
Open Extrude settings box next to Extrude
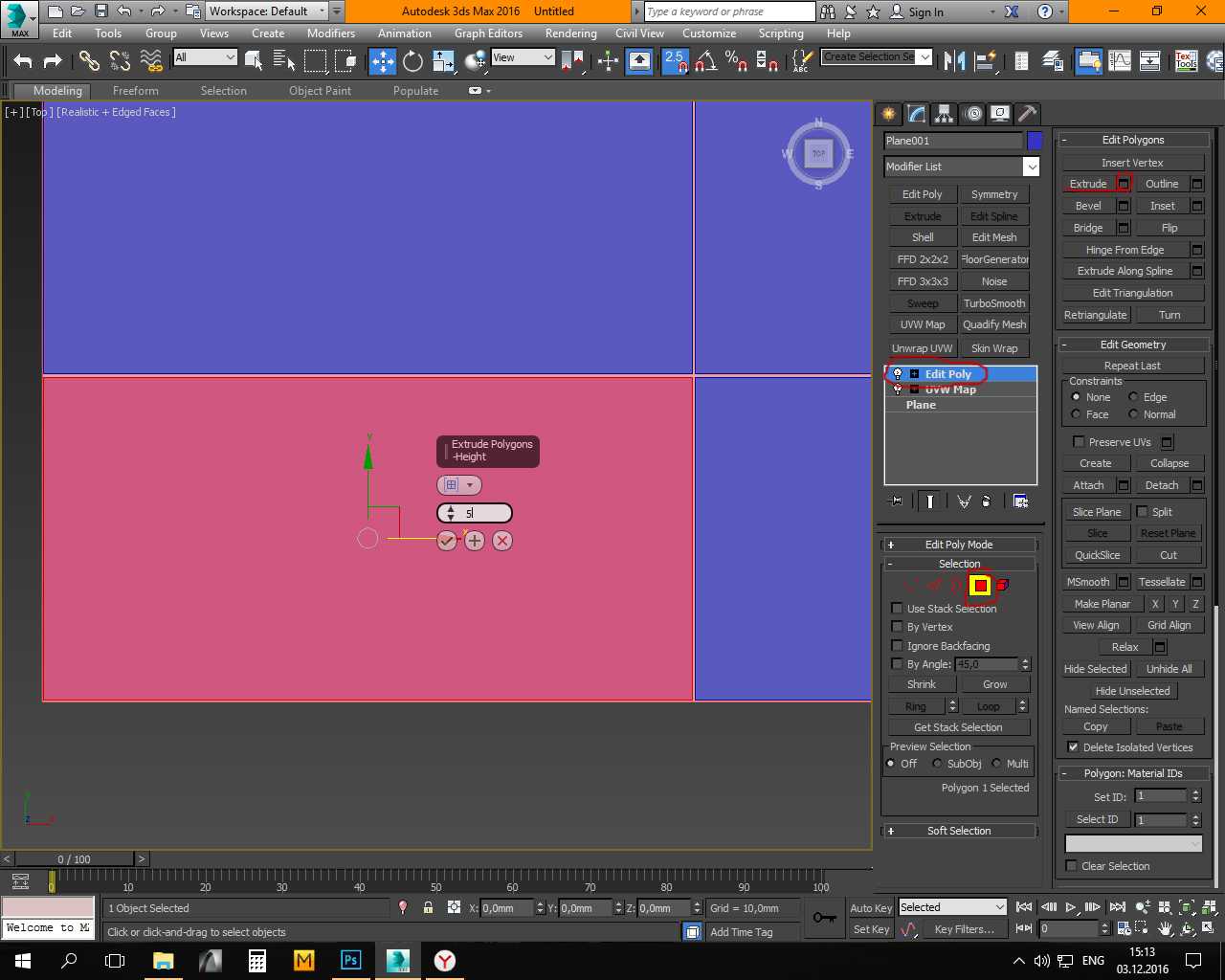(1124, 184)
